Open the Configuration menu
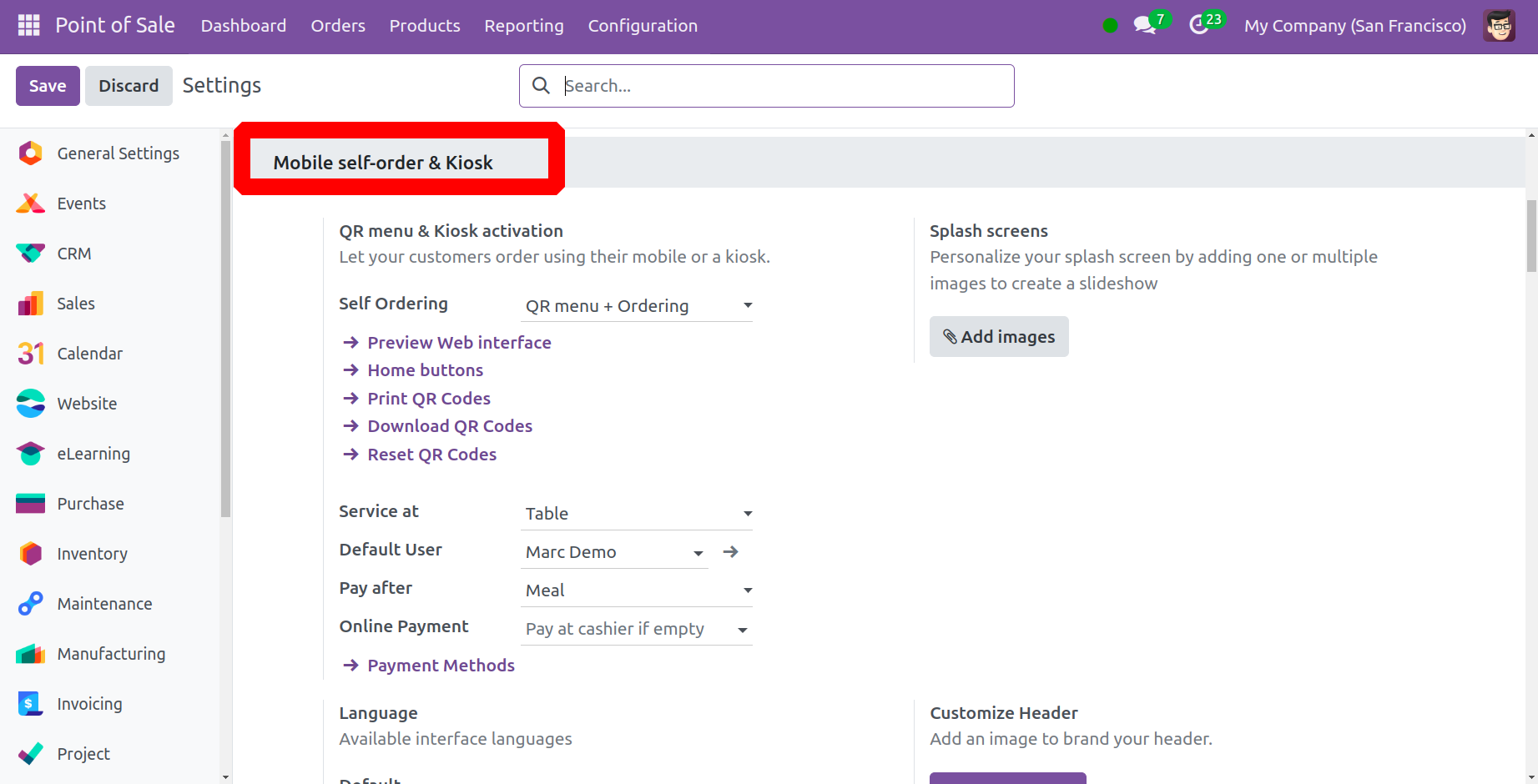This screenshot has height=784, width=1538. tap(642, 25)
